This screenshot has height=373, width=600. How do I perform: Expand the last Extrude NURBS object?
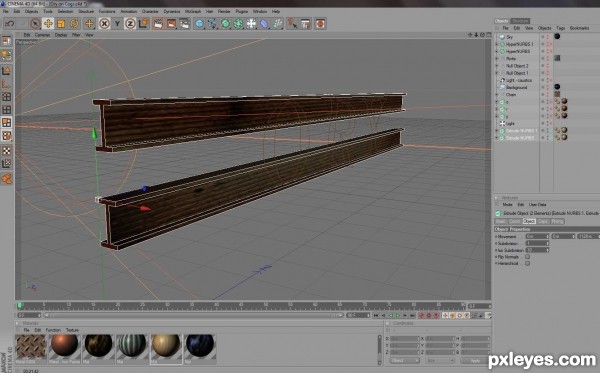pyautogui.click(x=497, y=138)
